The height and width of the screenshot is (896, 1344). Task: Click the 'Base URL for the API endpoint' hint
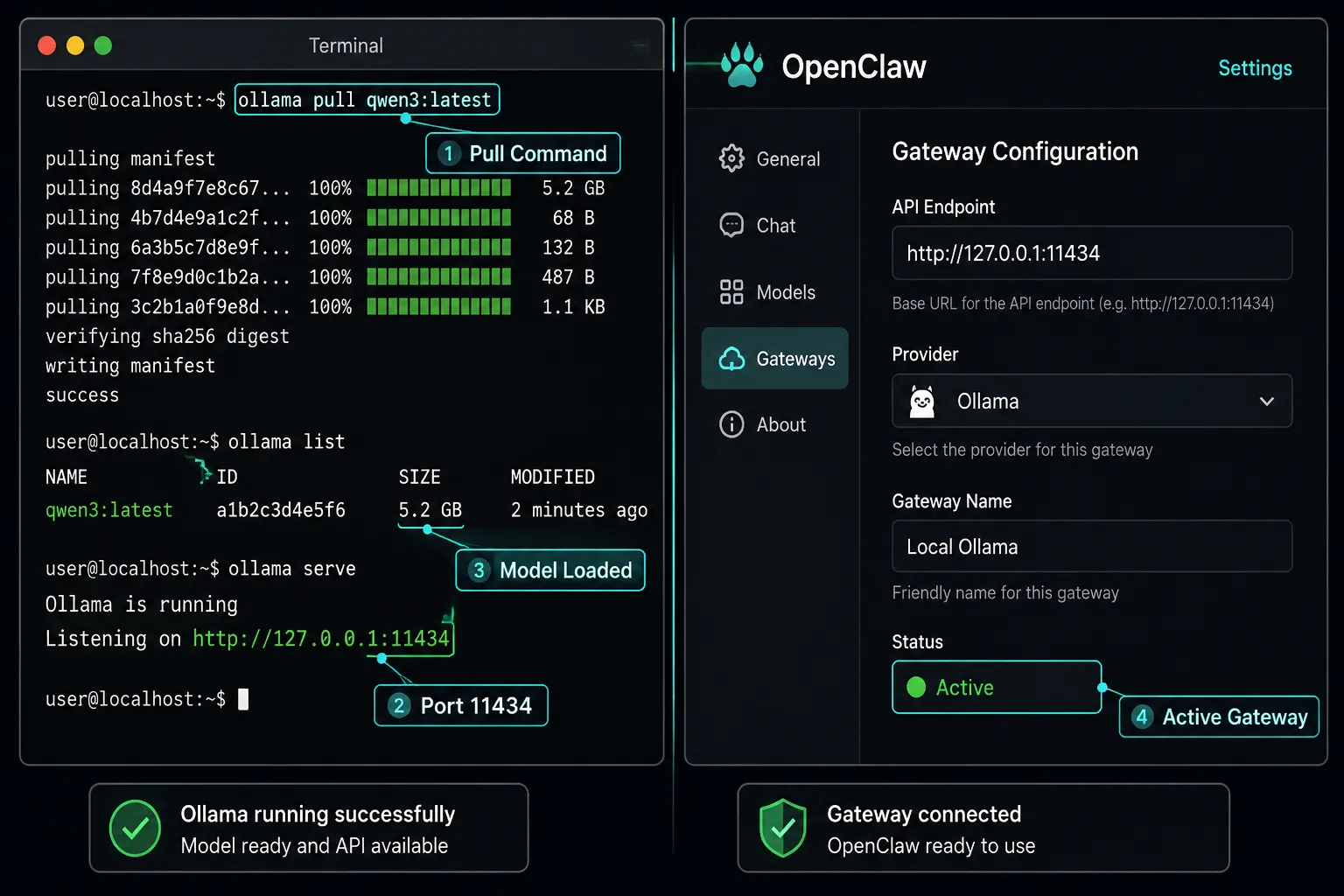1083,304
